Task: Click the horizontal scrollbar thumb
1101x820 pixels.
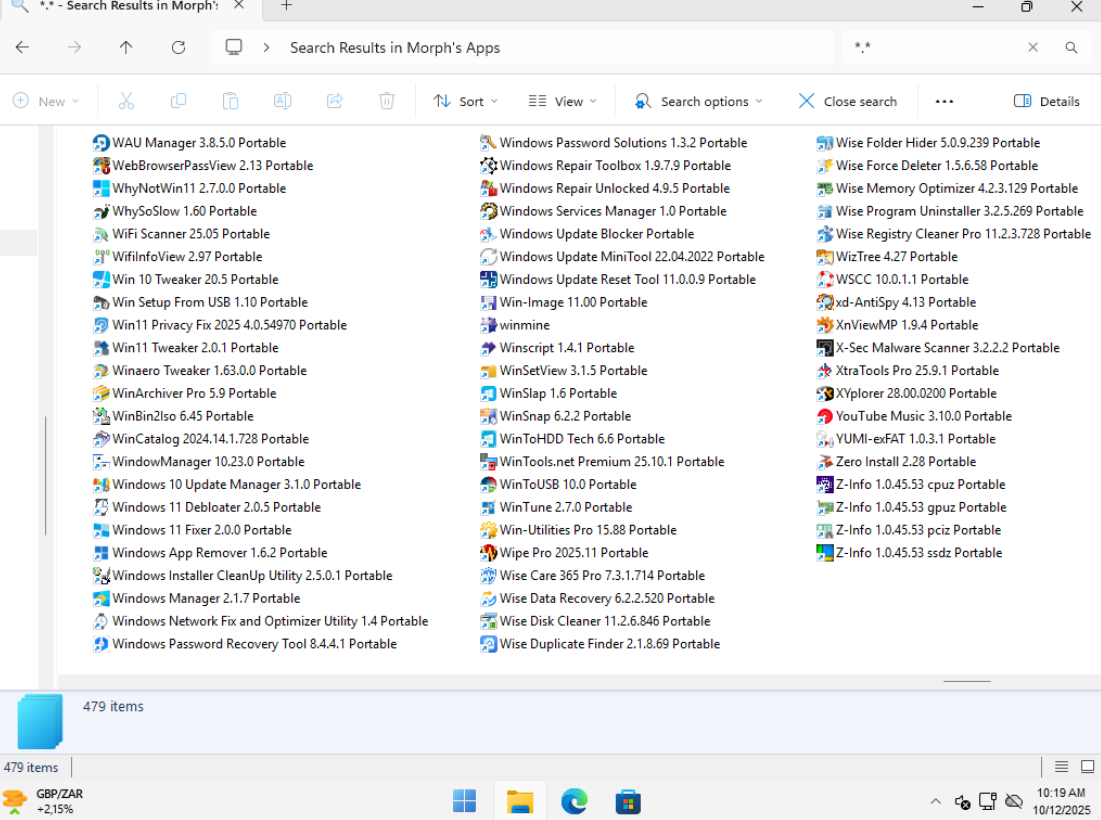Action: (967, 681)
